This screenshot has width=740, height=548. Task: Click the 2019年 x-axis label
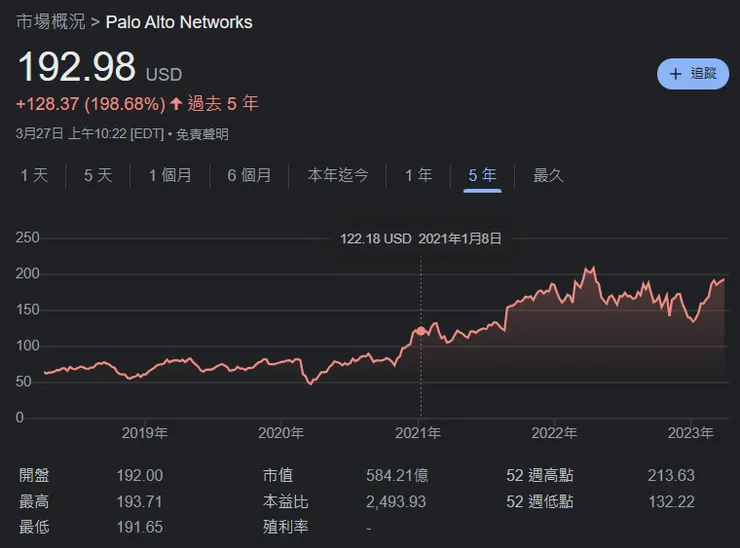[144, 433]
